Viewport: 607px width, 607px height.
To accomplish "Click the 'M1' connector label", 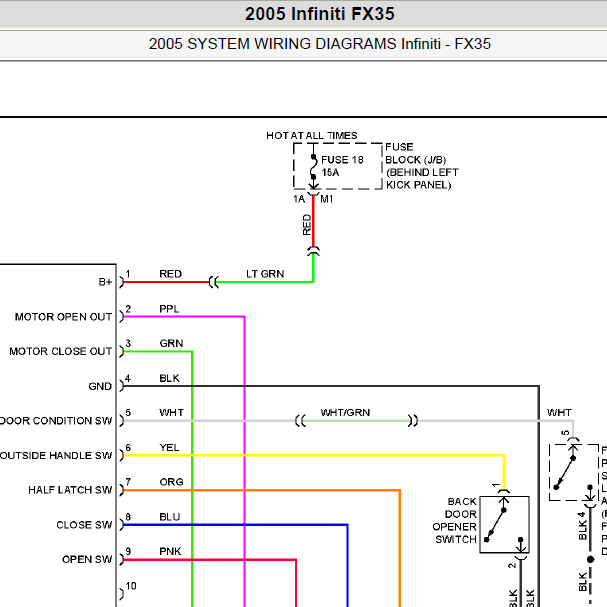I will pos(326,199).
